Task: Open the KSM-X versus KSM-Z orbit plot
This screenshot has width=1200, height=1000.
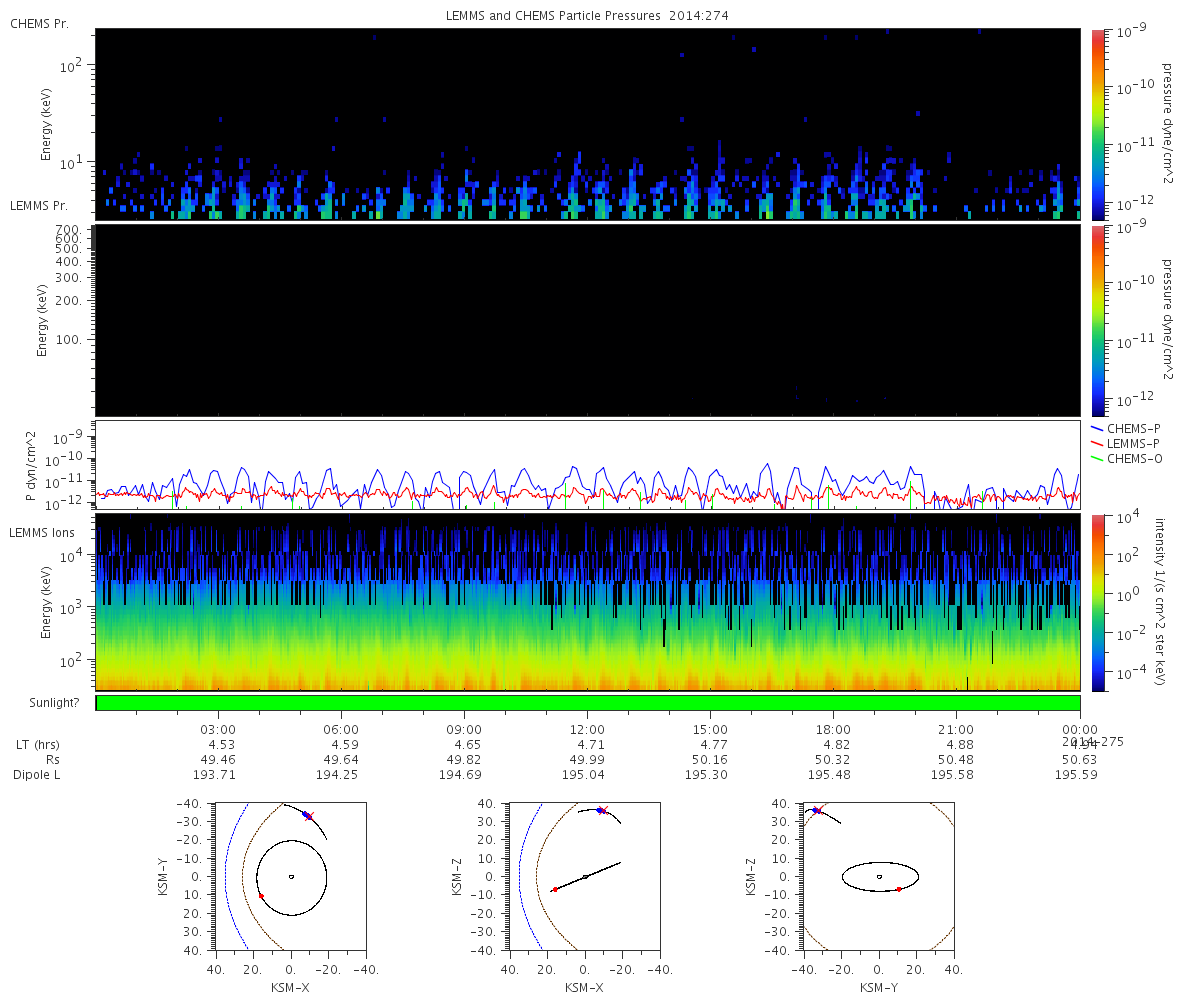Action: [585, 876]
